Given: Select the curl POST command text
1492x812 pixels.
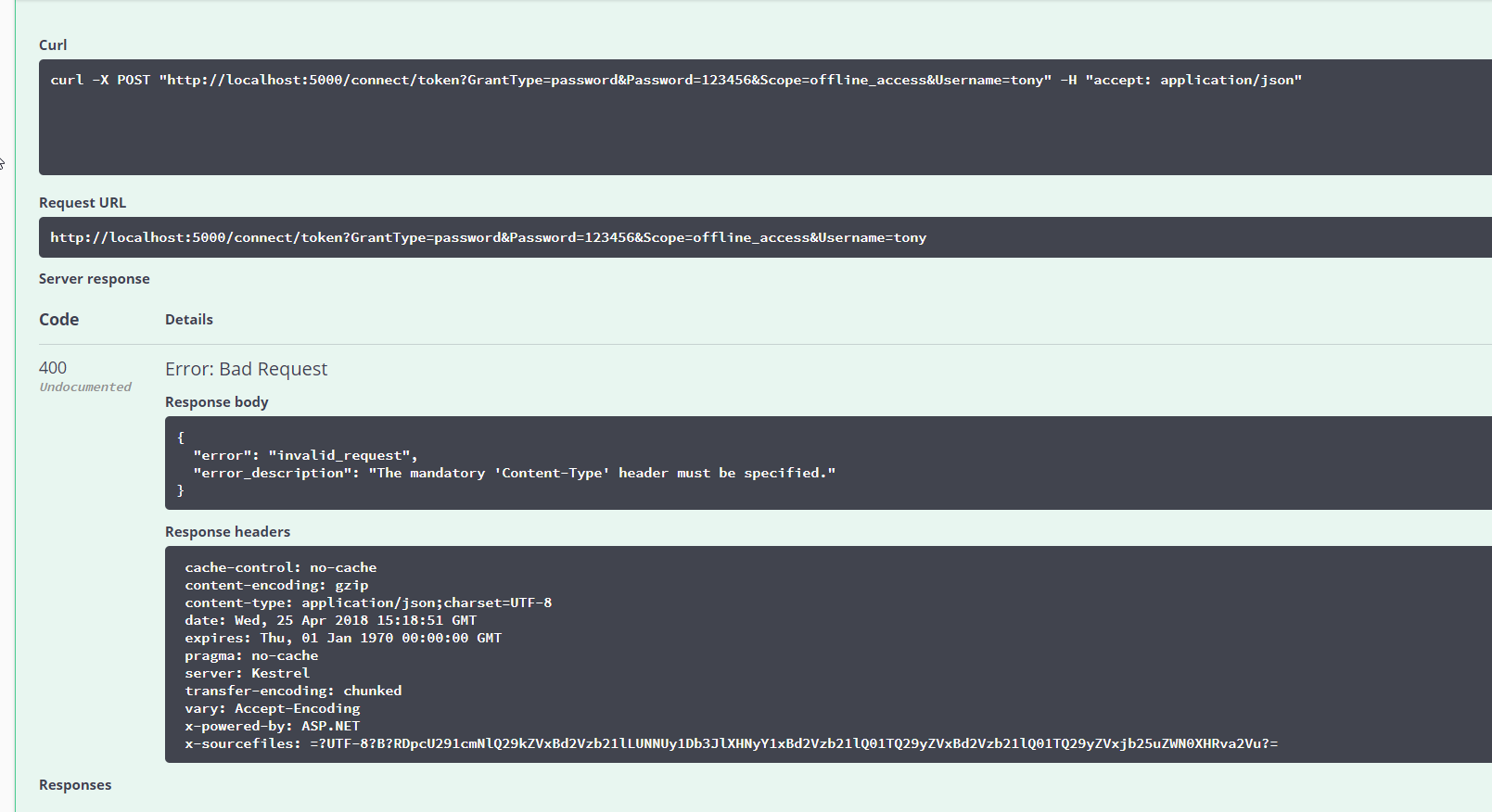Looking at the screenshot, I should [x=676, y=80].
